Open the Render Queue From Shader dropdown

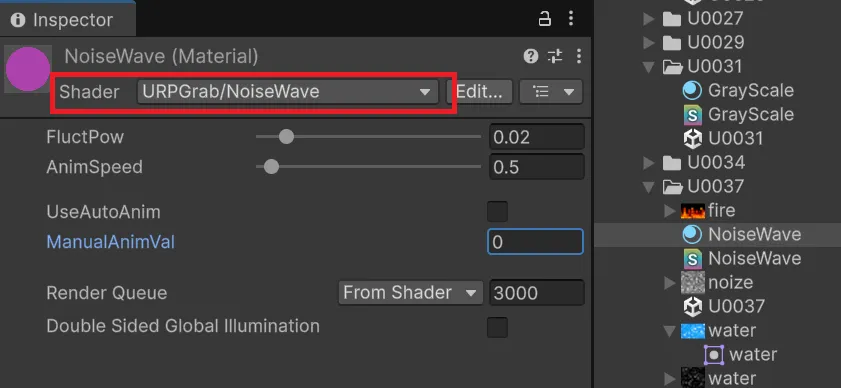point(410,293)
